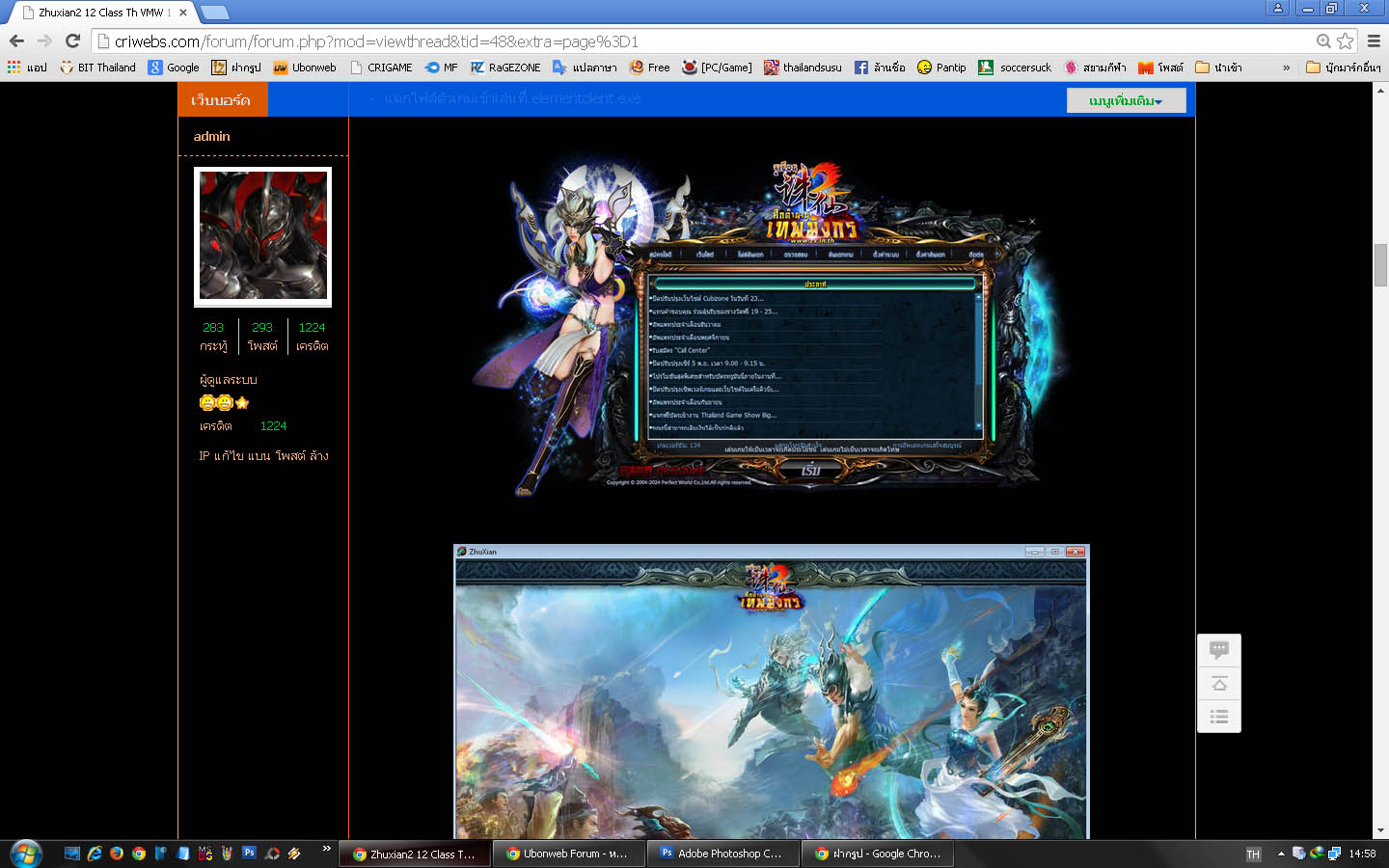The image size is (1389, 868).
Task: Open the other bookmarks folder on the right
Action: 1344,68
